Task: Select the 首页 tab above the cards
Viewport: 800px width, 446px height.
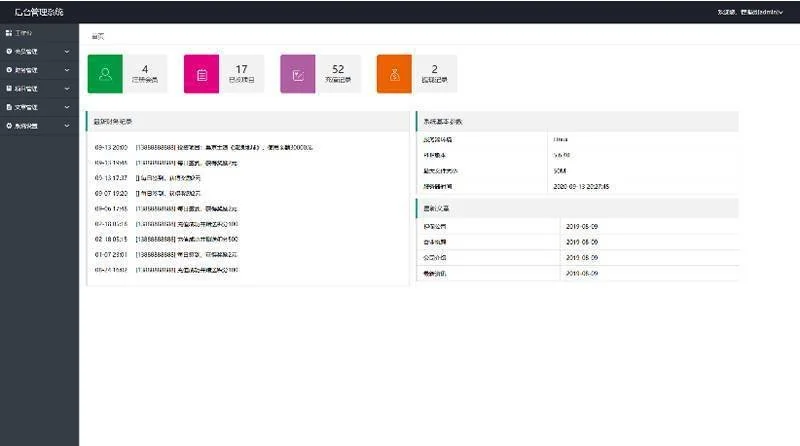Action: pos(97,35)
